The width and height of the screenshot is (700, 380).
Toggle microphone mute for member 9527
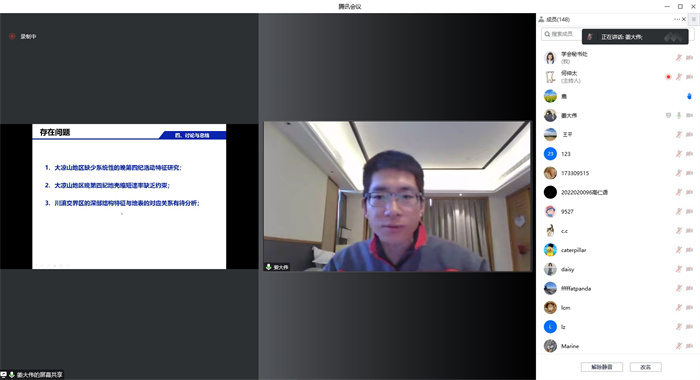pos(679,212)
